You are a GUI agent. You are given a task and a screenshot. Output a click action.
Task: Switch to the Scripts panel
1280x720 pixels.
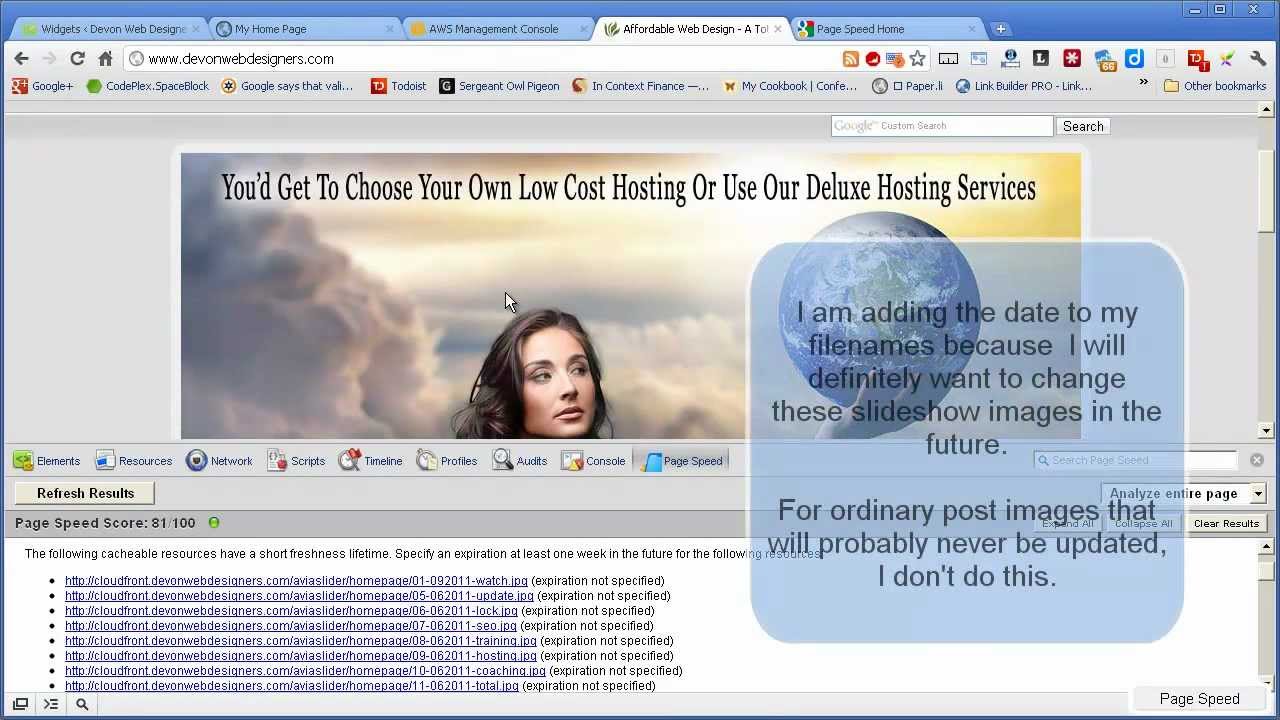click(296, 461)
